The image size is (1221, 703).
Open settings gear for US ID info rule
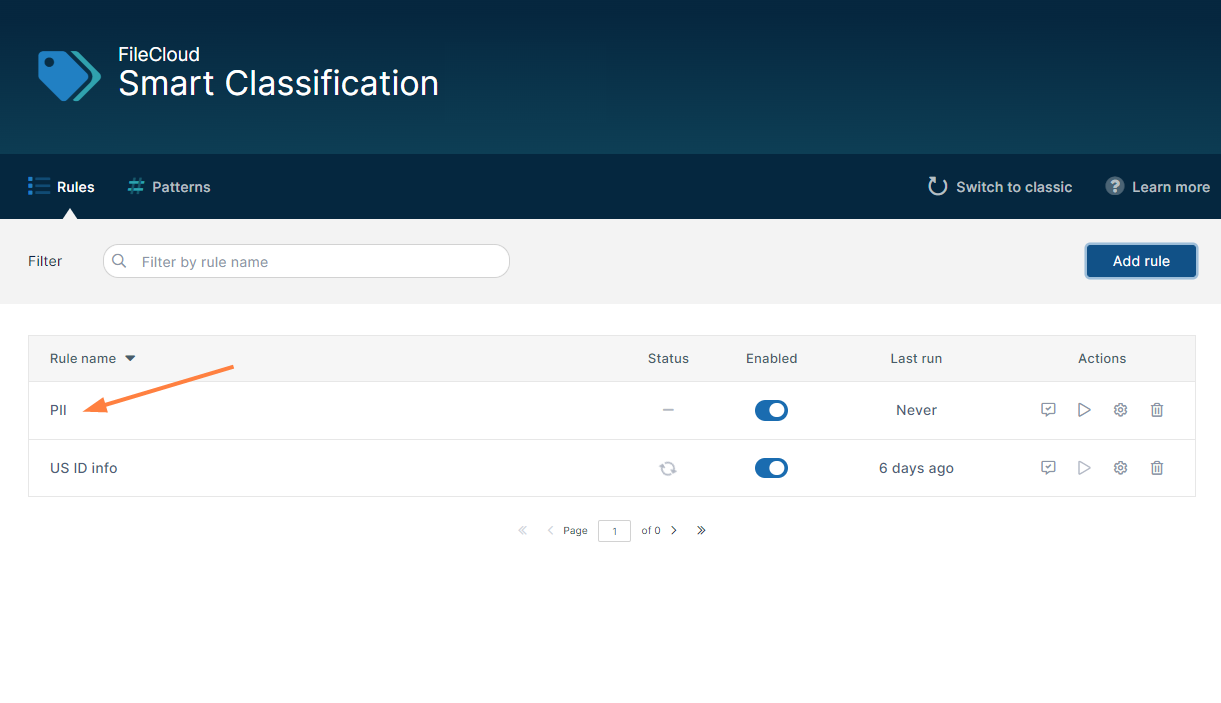(x=1120, y=468)
